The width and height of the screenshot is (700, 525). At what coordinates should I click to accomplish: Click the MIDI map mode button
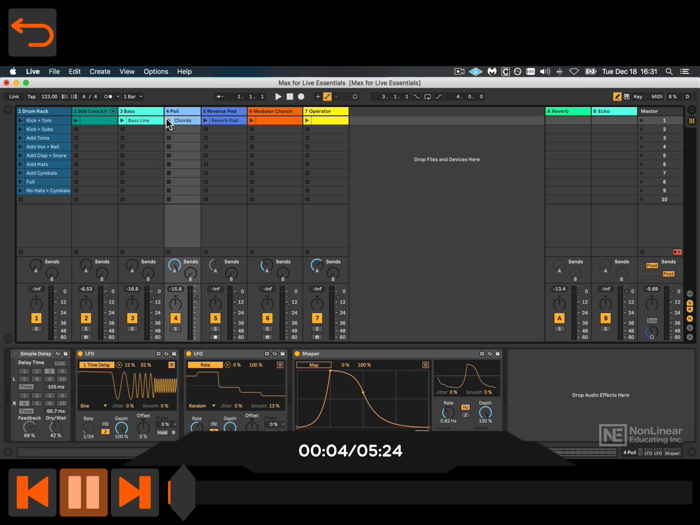(x=656, y=96)
